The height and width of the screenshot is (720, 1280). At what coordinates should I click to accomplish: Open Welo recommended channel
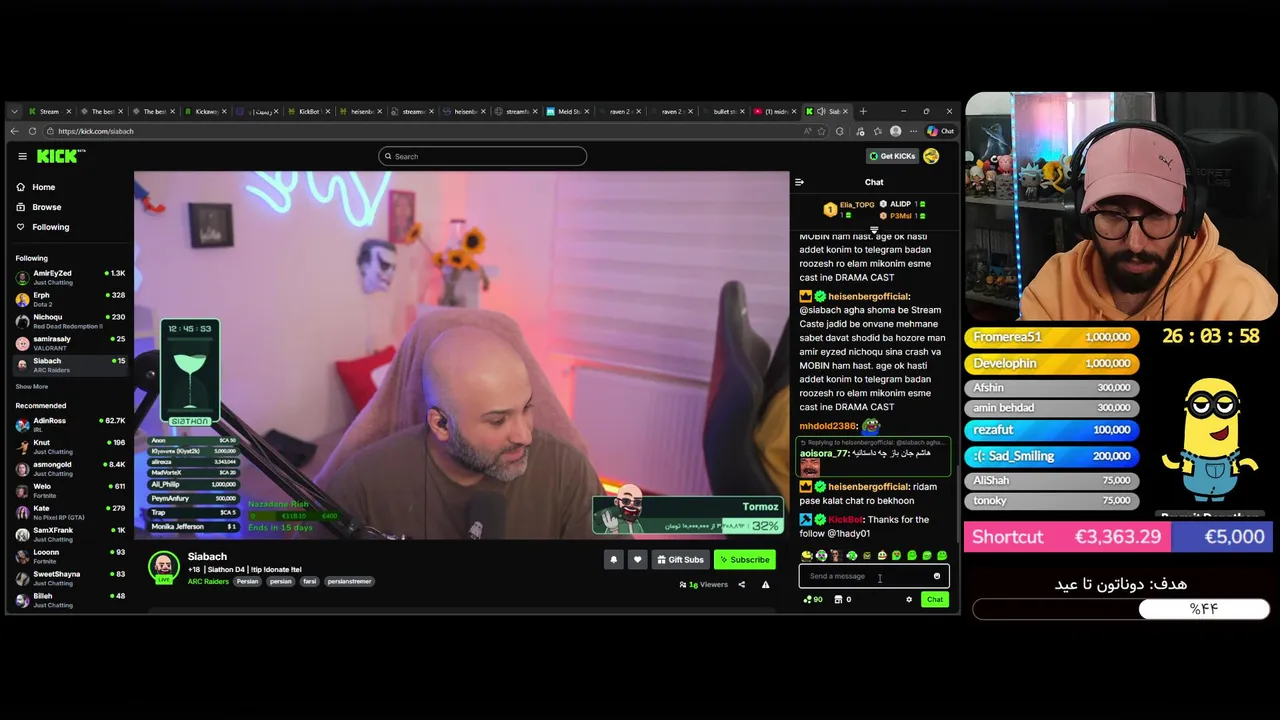click(x=70, y=490)
